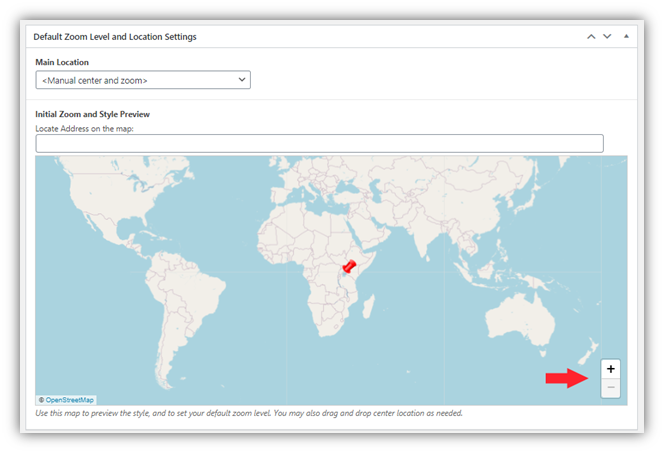Click the map usage hint text

[x=249, y=413]
